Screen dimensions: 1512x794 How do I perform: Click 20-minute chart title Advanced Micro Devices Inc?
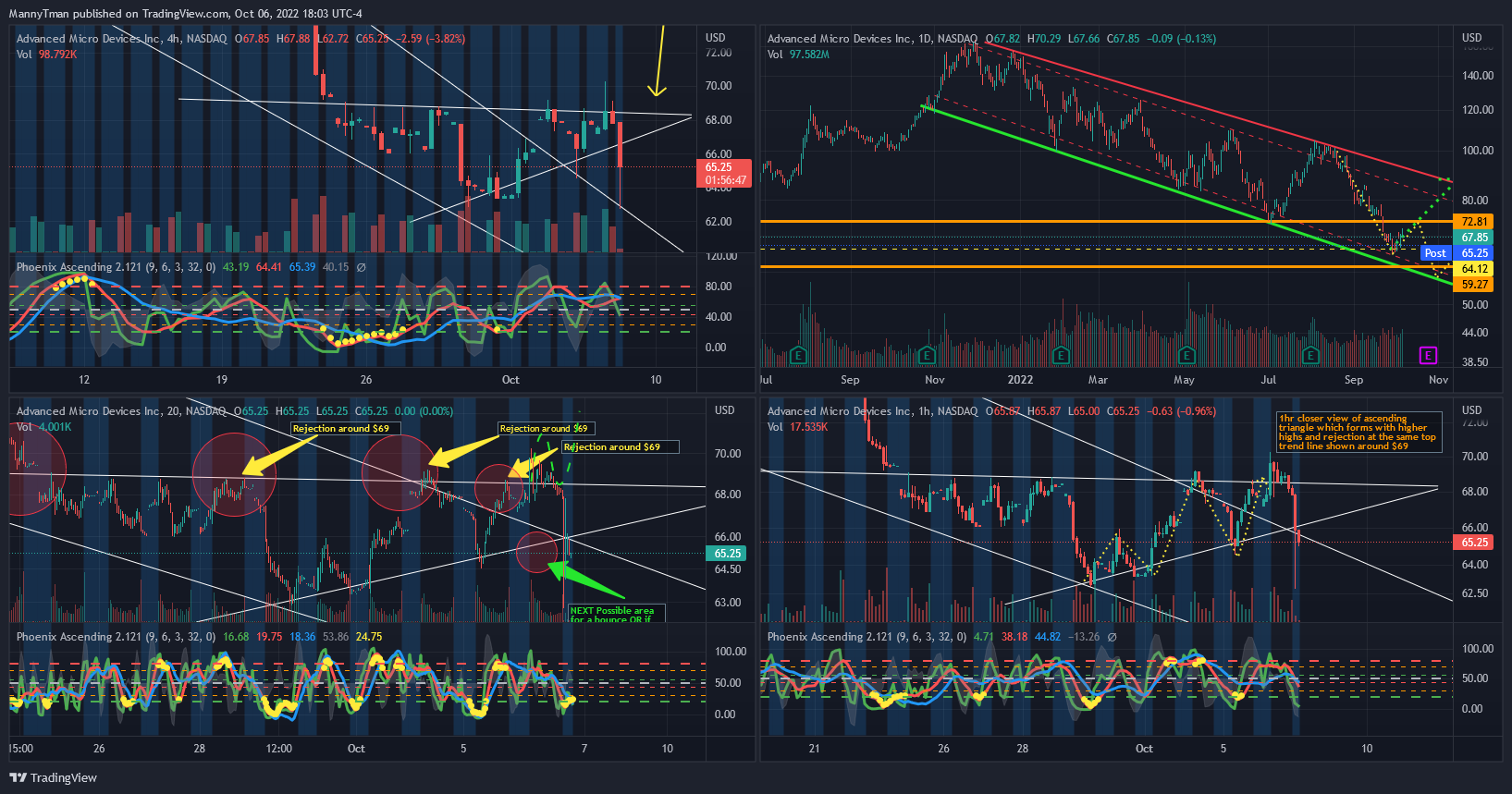pos(89,411)
